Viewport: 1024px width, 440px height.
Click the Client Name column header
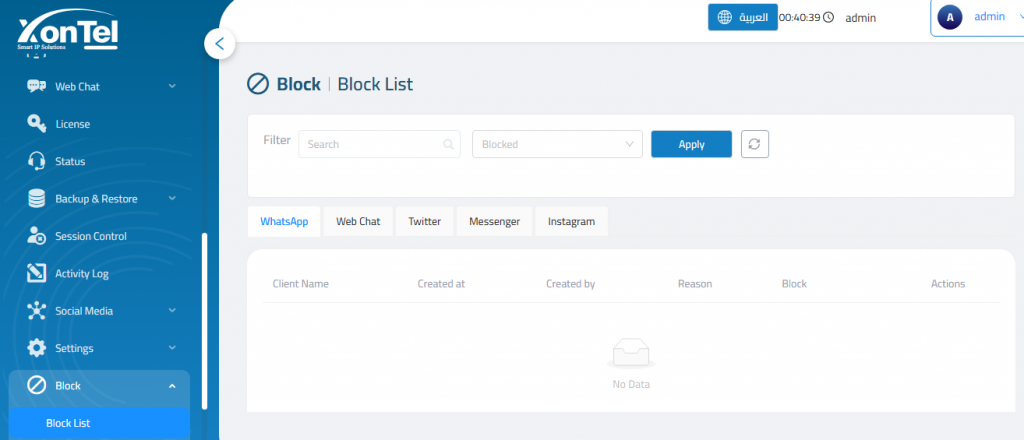click(300, 284)
